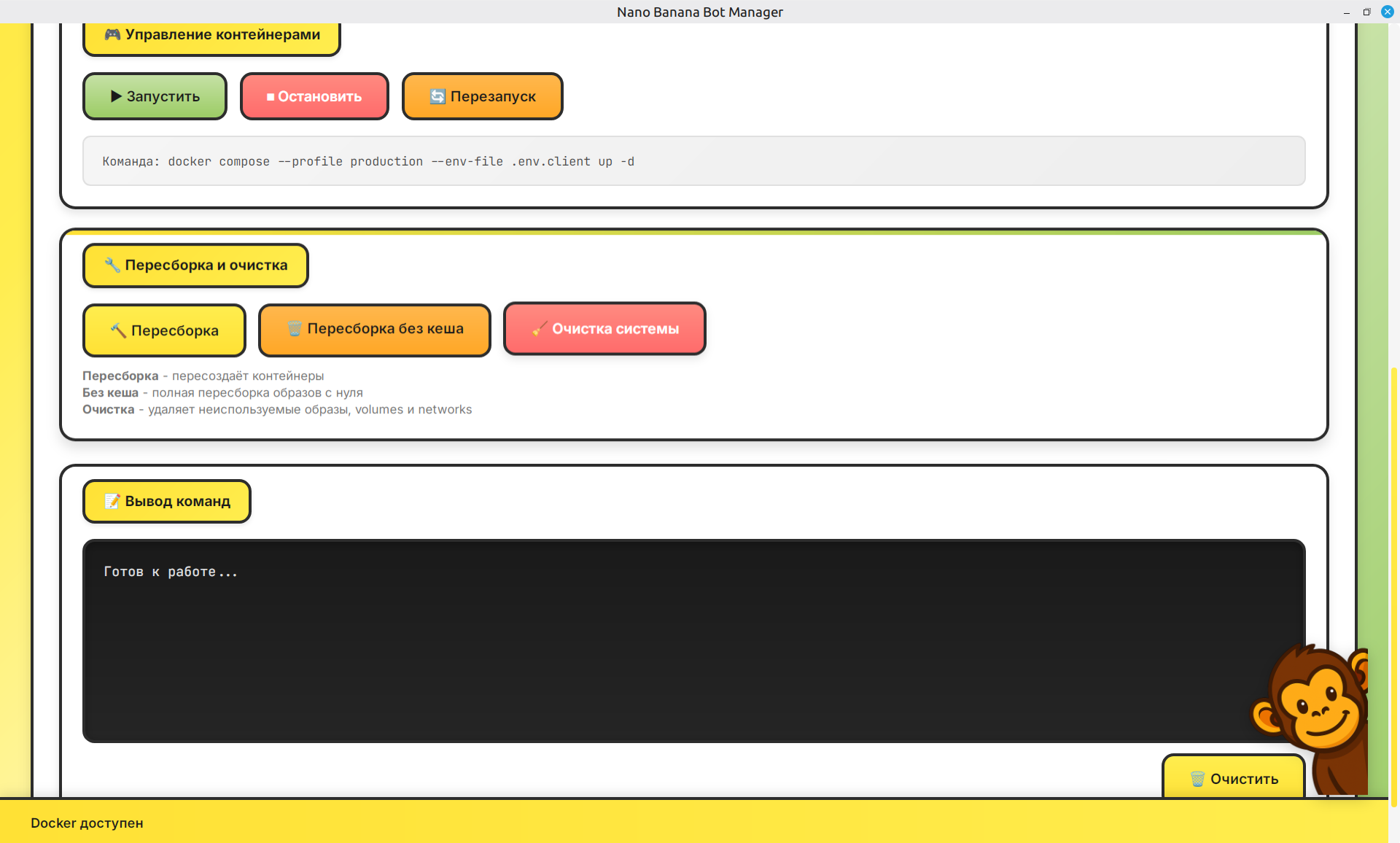1400x843 pixels.
Task: Click the hammer icon on Пересборка button
Action: pos(118,330)
